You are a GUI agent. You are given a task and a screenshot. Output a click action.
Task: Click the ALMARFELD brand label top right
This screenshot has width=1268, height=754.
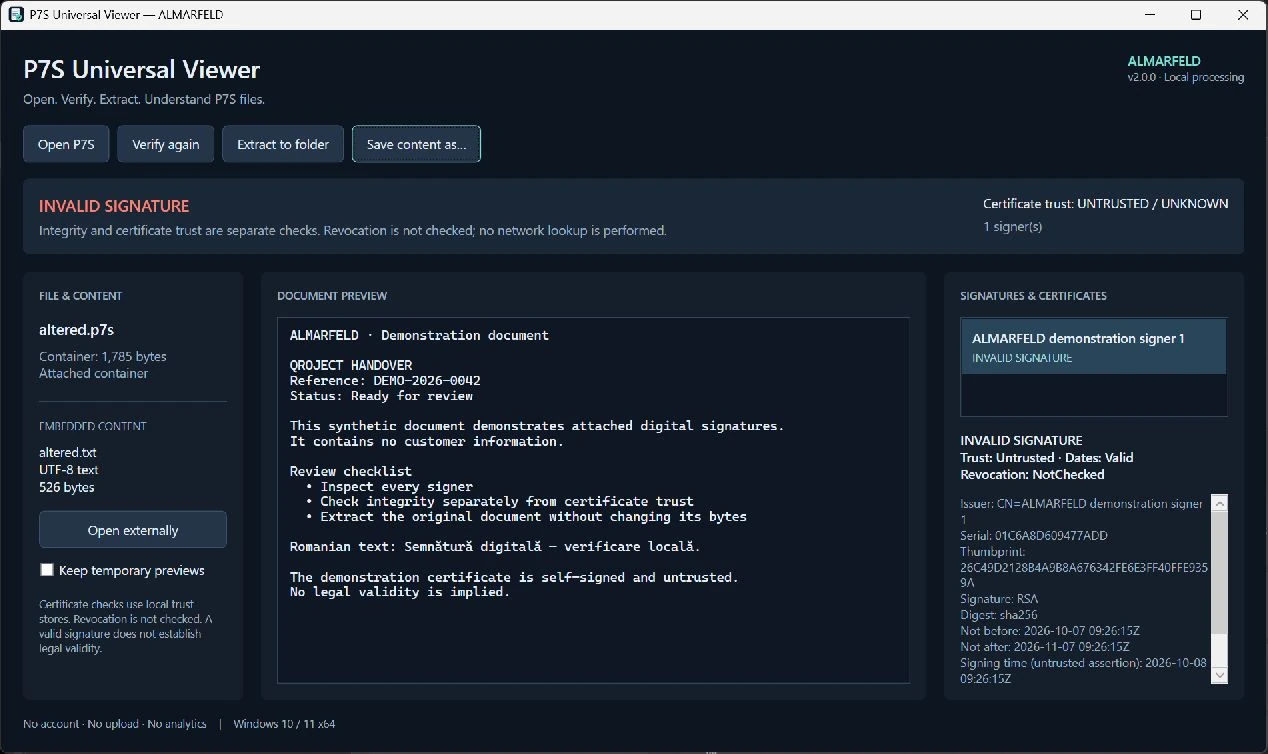point(1164,61)
